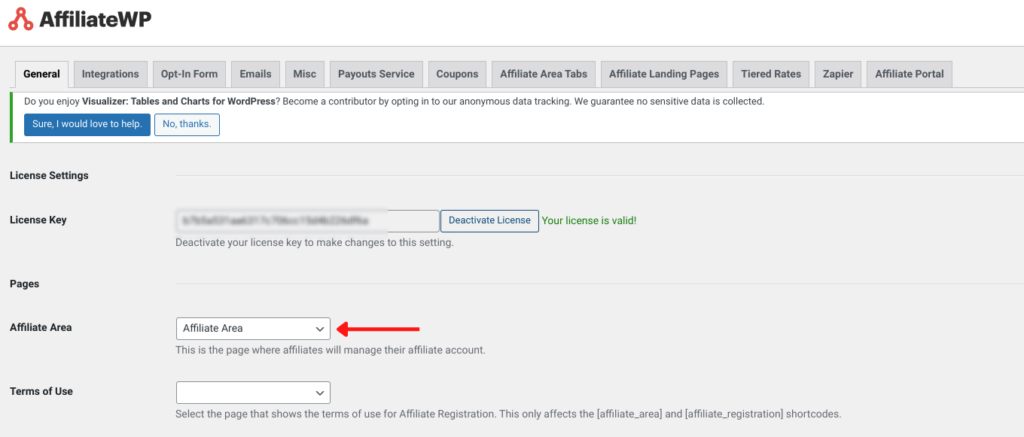Click 'Deactivate your license key' help text
Viewport: 1024px width, 437px height.
point(314,243)
